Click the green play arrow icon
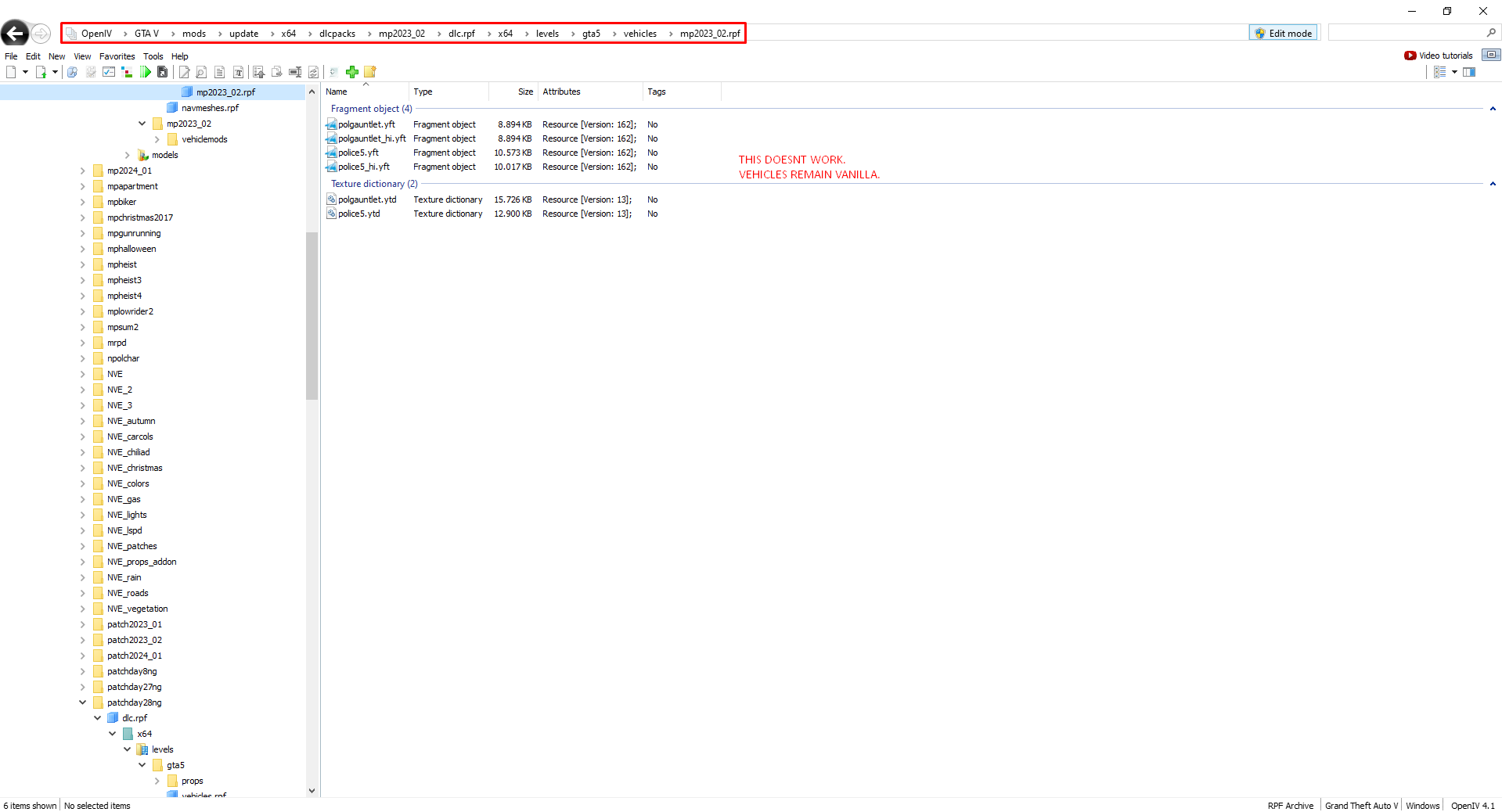 (x=145, y=72)
